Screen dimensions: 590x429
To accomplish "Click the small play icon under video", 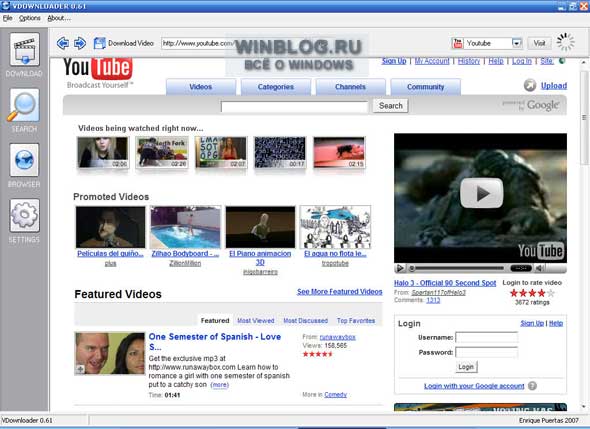I will tap(400, 268).
